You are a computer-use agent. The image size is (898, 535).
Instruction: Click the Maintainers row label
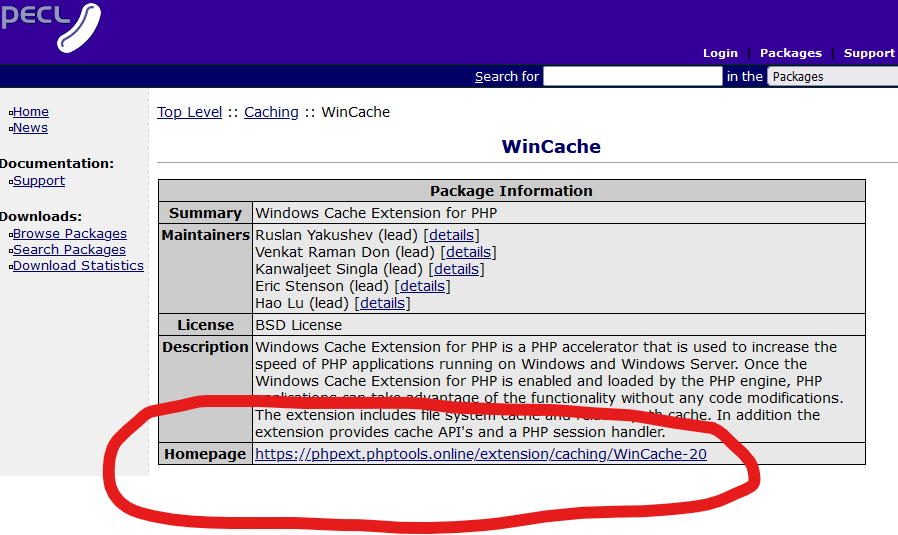206,235
